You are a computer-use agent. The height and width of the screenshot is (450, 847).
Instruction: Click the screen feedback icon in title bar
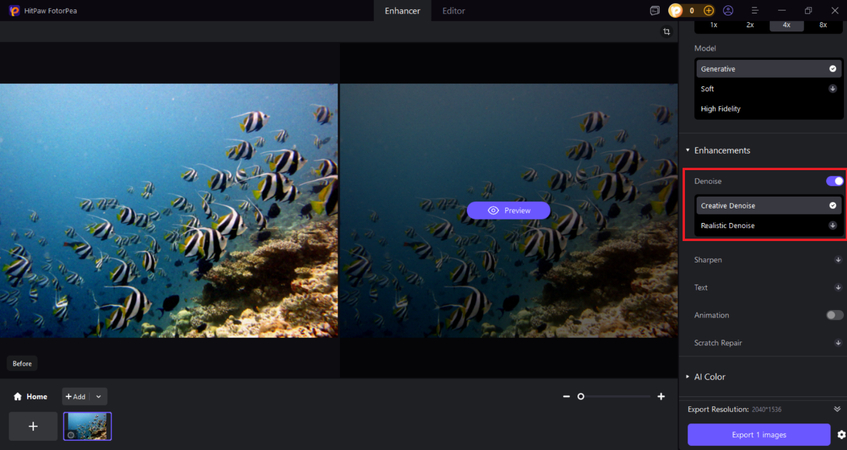[655, 11]
